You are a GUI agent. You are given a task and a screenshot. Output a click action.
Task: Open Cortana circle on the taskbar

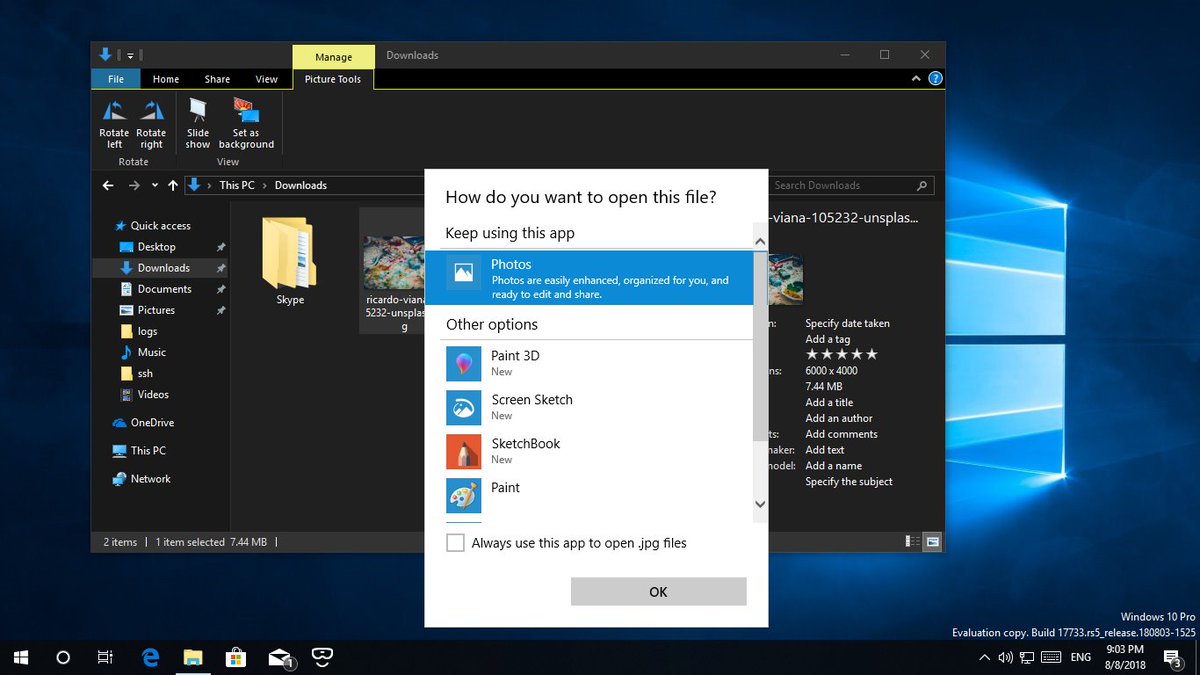(x=63, y=657)
